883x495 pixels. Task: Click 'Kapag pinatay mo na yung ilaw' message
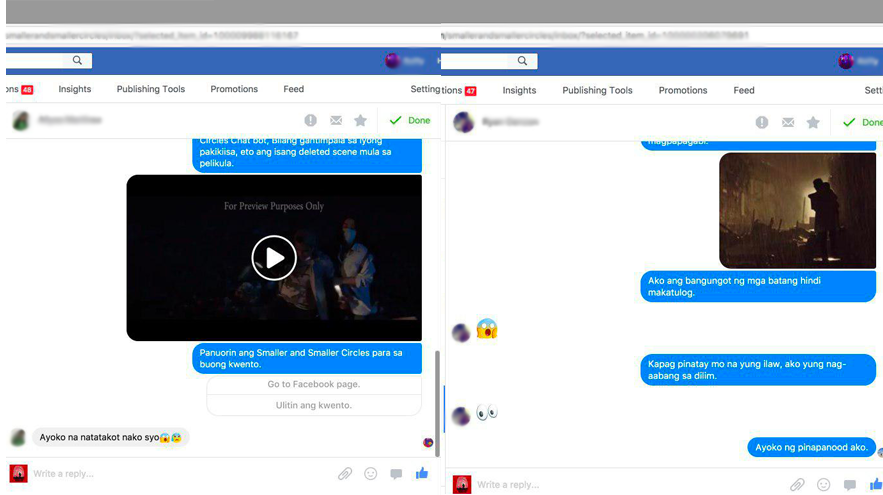click(758, 369)
